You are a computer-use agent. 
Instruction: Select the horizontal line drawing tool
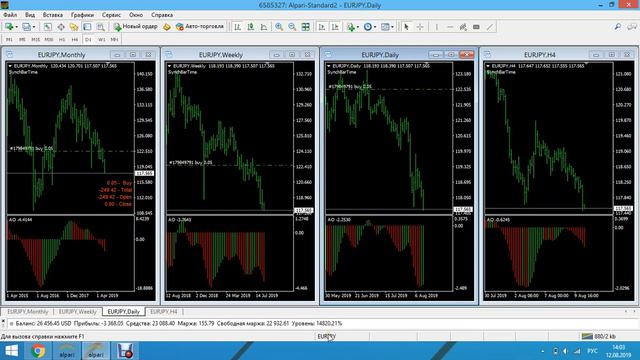[x=450, y=27]
